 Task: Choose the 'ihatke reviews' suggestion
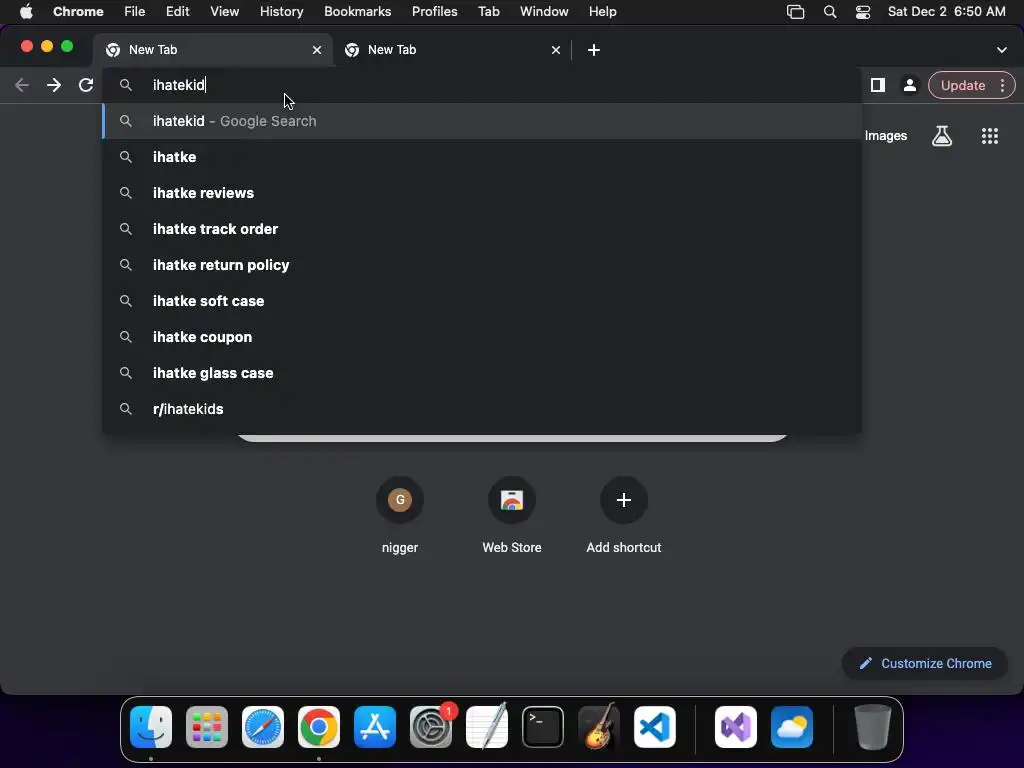pos(482,193)
